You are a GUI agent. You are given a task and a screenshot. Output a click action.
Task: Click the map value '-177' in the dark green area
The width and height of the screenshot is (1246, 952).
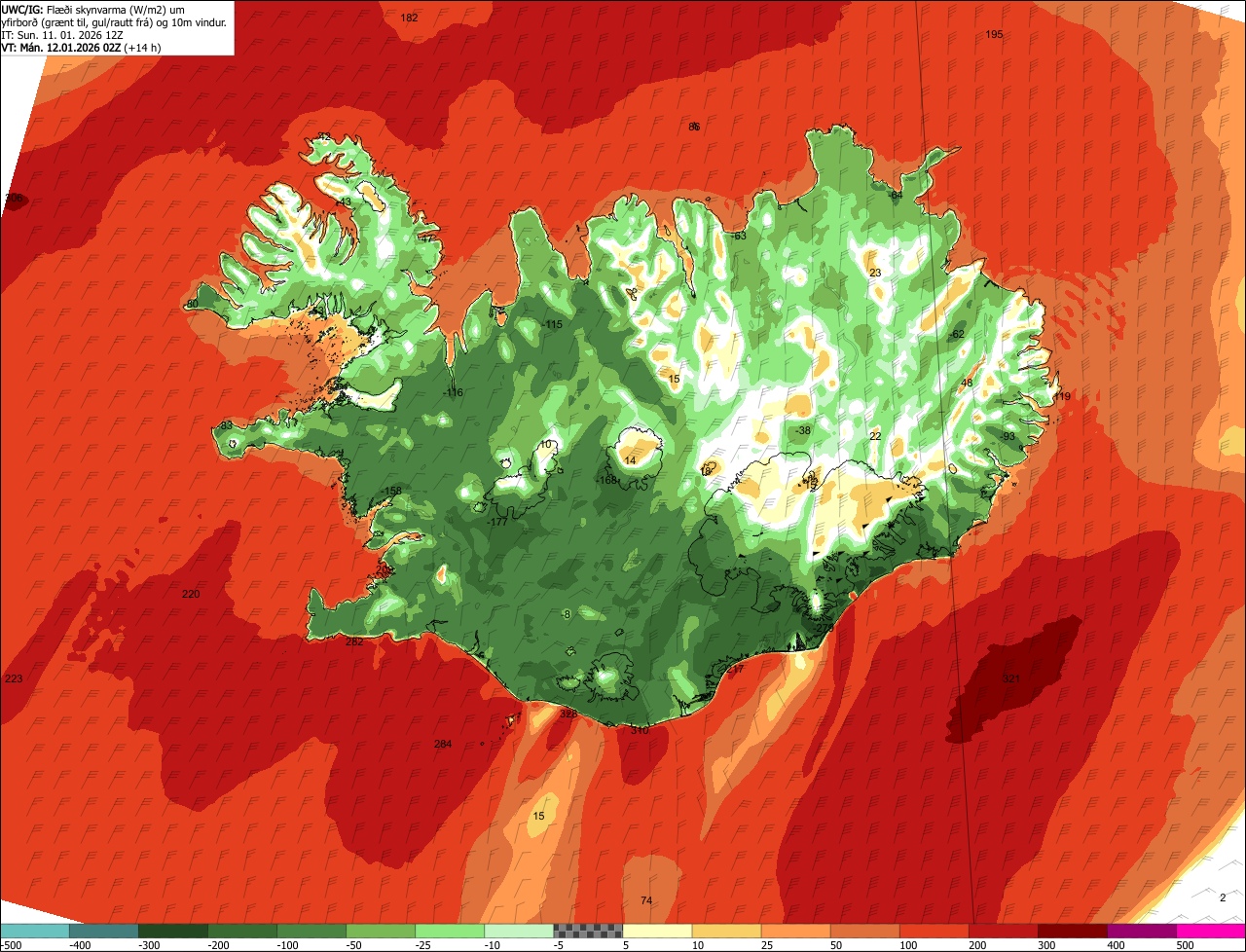pos(496,522)
